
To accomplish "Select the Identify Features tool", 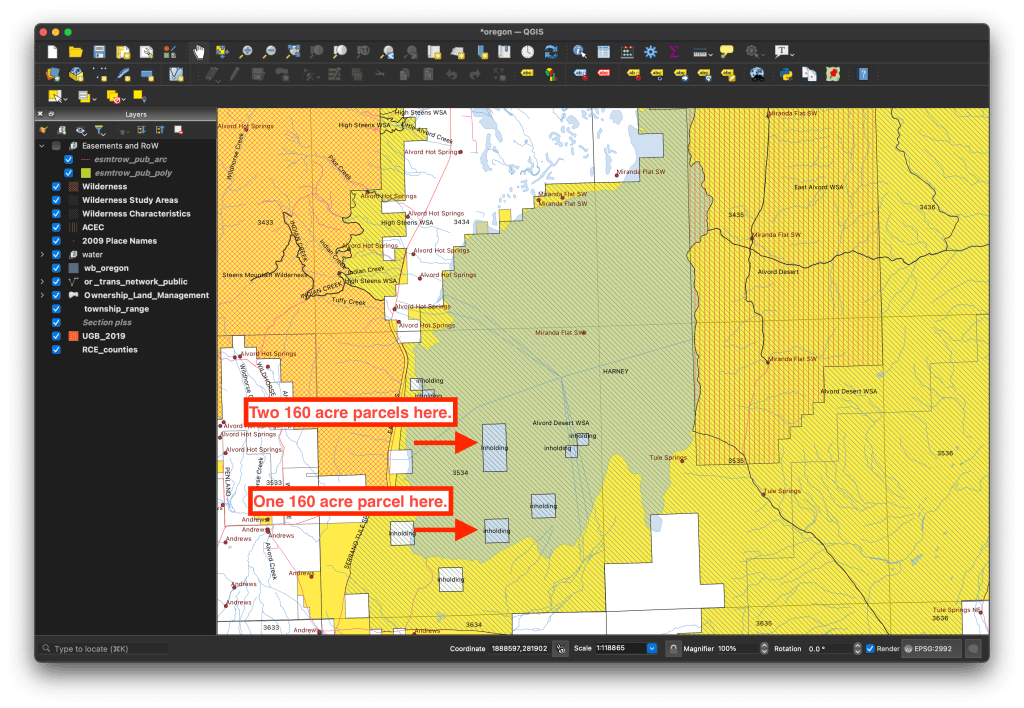I will pyautogui.click(x=580, y=52).
